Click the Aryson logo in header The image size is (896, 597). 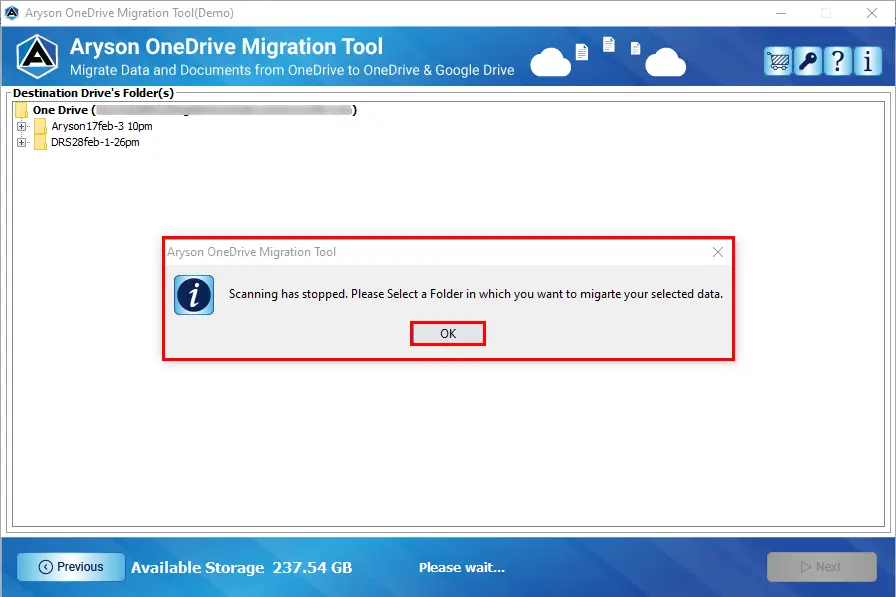pyautogui.click(x=37, y=57)
